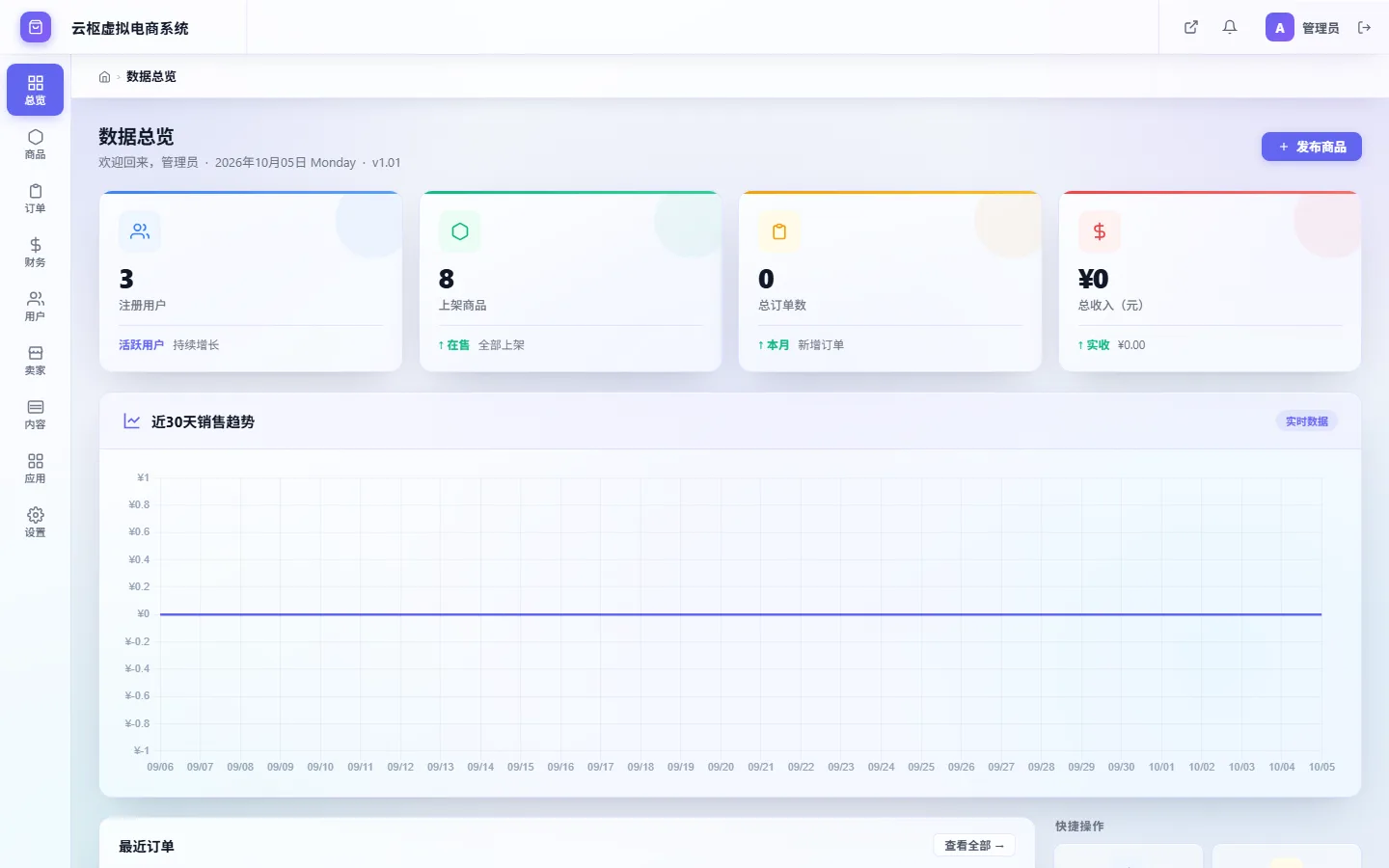Image resolution: width=1389 pixels, height=868 pixels.
Task: Click the logout arrow icon
Action: coord(1364,27)
